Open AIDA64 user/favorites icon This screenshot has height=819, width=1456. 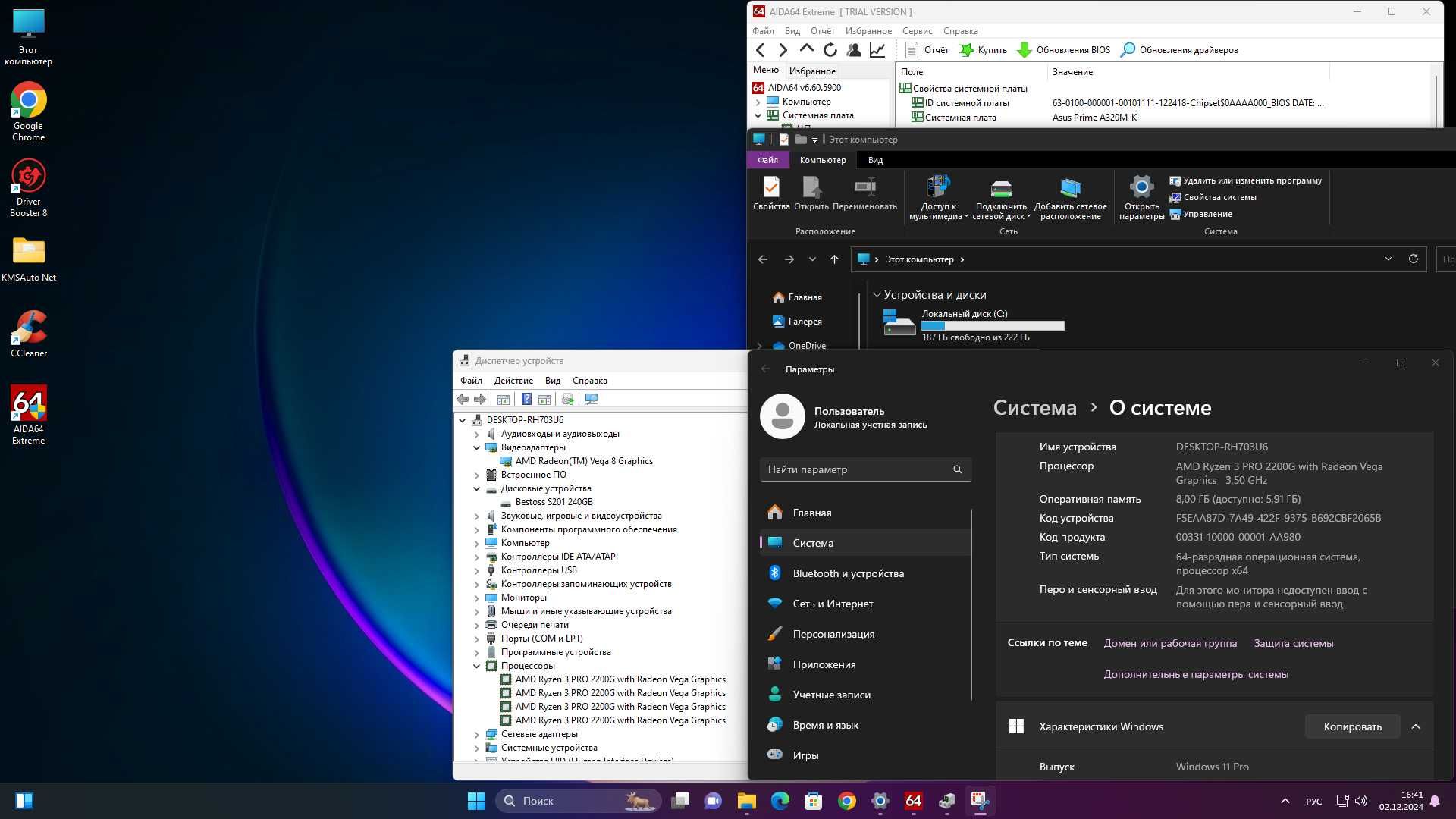pyautogui.click(x=854, y=50)
